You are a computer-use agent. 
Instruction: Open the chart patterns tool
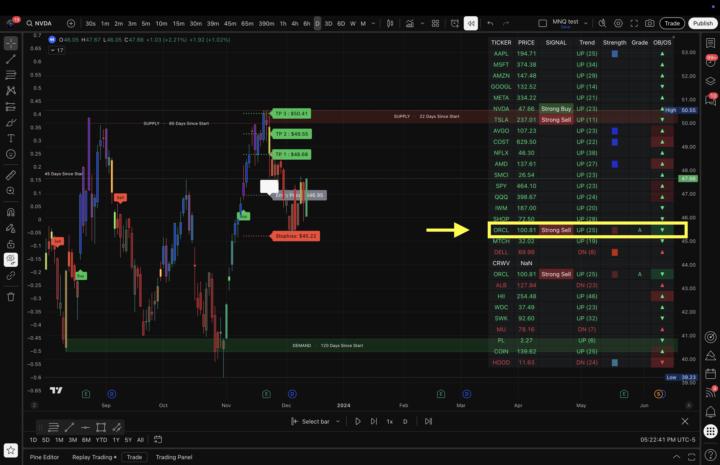click(11, 91)
